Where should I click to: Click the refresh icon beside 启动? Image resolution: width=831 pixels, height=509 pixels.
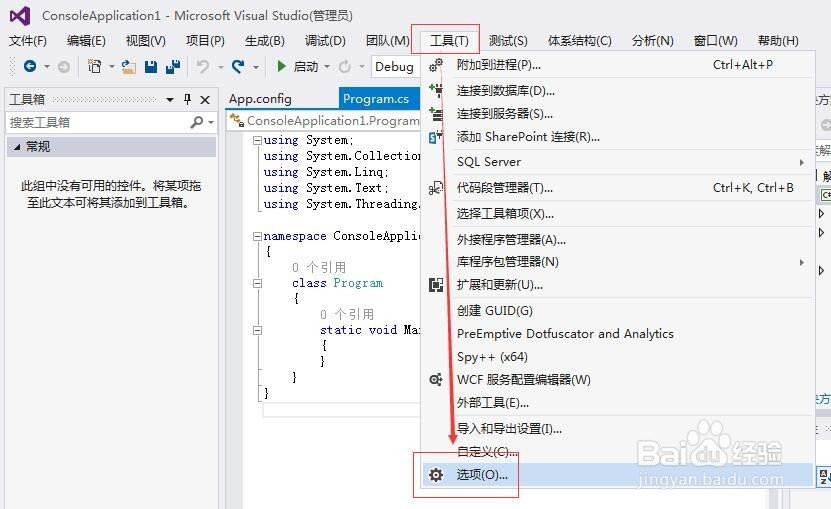(x=344, y=67)
